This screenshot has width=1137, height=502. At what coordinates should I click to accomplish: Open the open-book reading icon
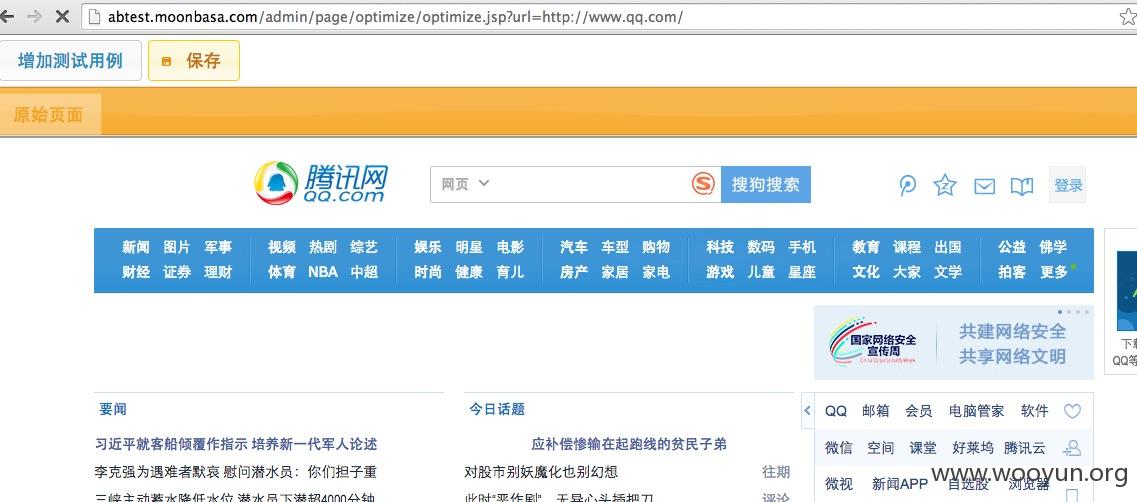1022,186
